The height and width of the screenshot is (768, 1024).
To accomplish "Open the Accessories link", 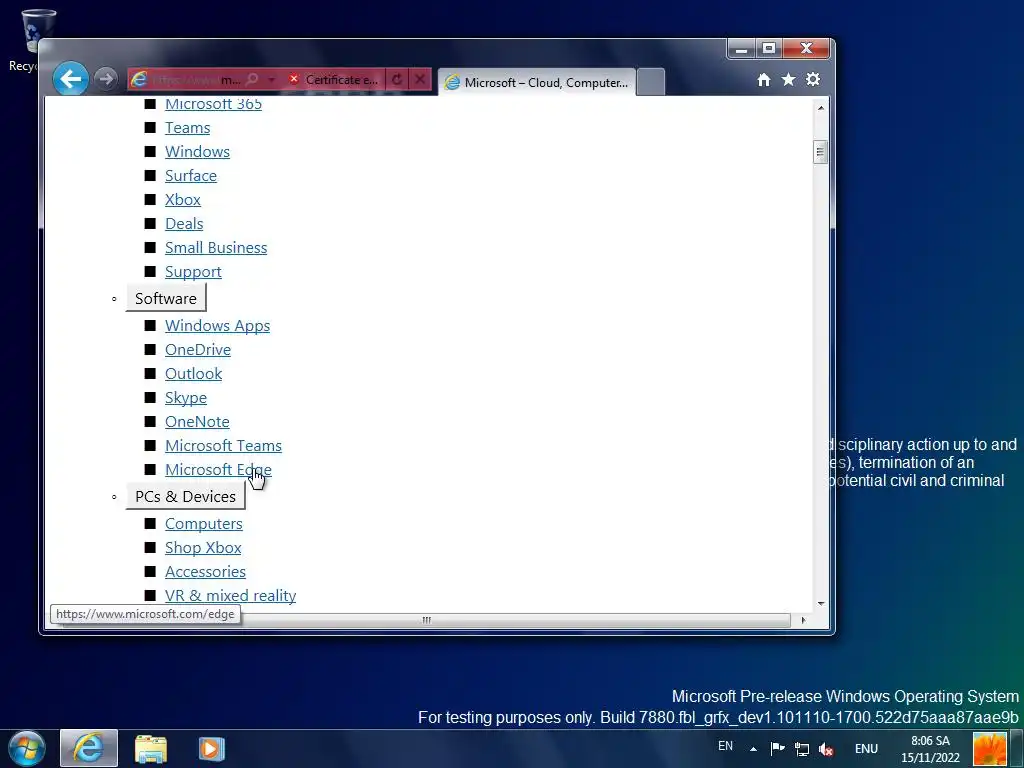I will point(206,572).
